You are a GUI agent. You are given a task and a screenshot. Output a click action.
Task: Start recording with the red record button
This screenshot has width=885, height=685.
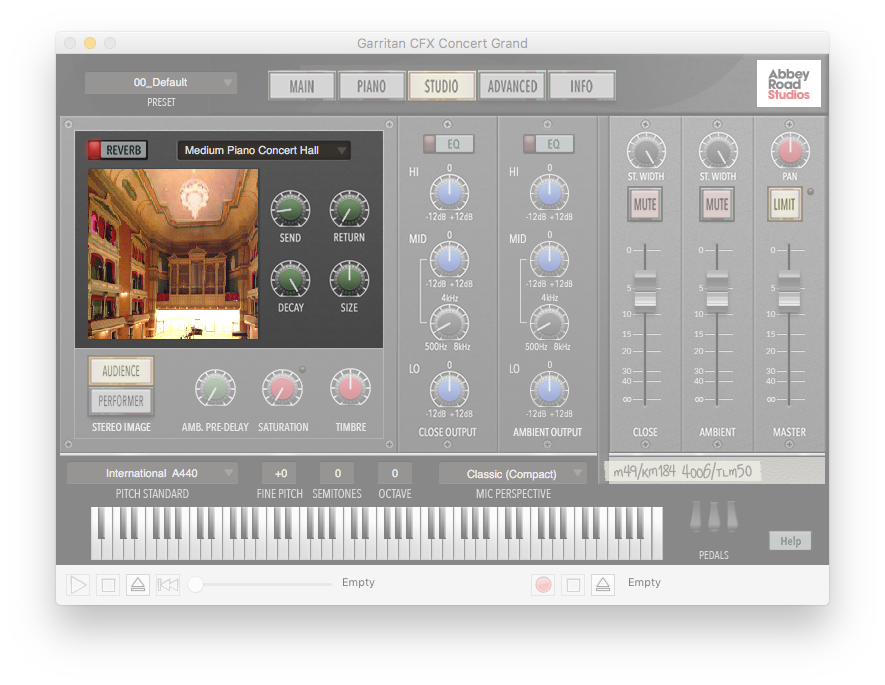(x=543, y=585)
